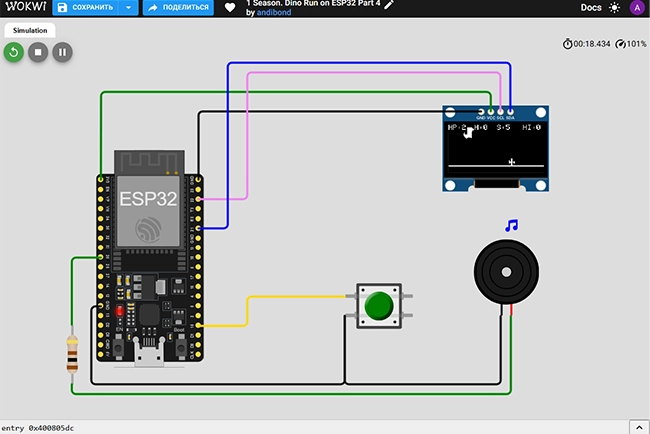
Task: Click the serial output 'entry 0x400805dc'
Action: pos(38,428)
